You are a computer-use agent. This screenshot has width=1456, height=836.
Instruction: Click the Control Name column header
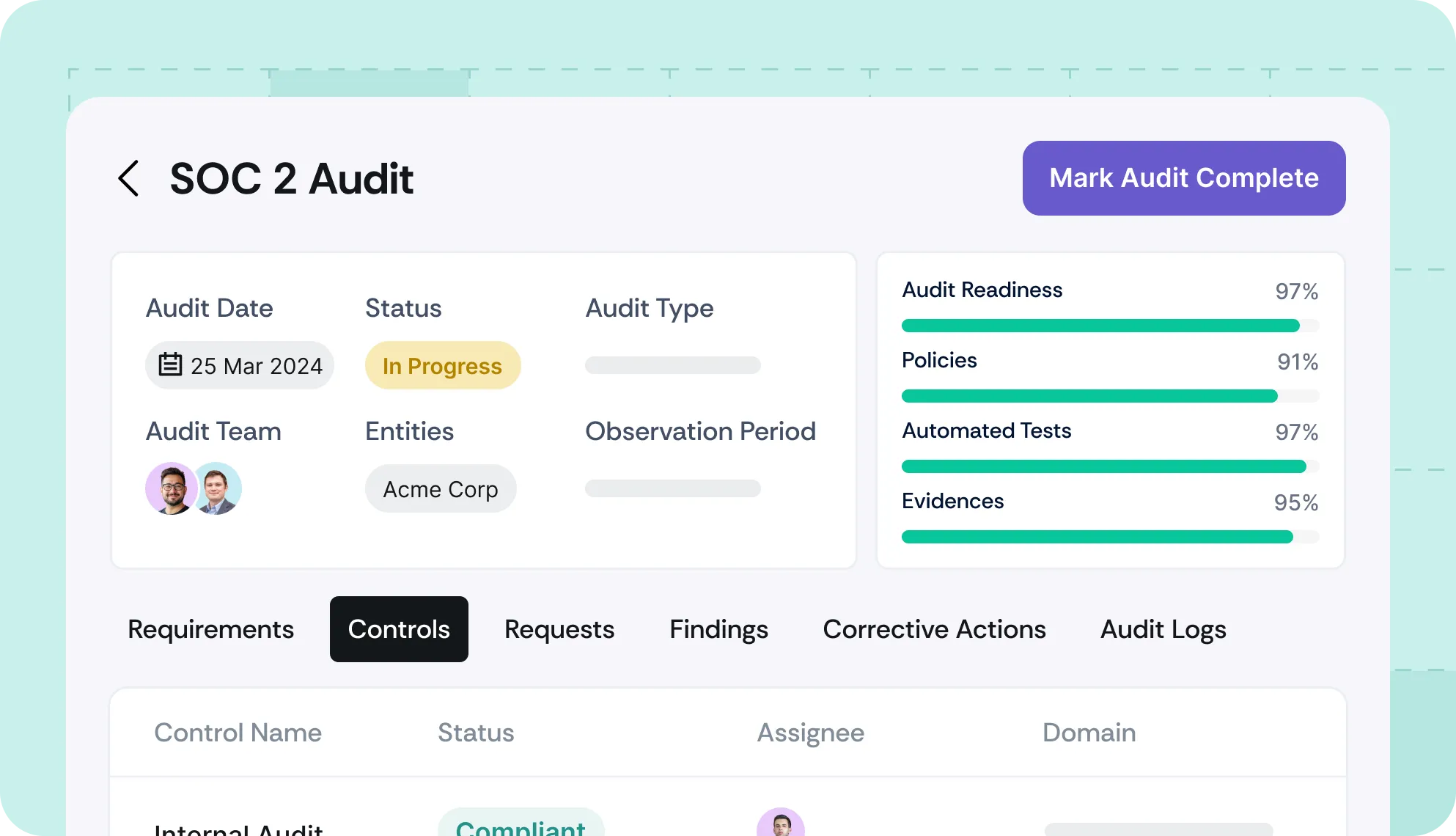point(238,733)
